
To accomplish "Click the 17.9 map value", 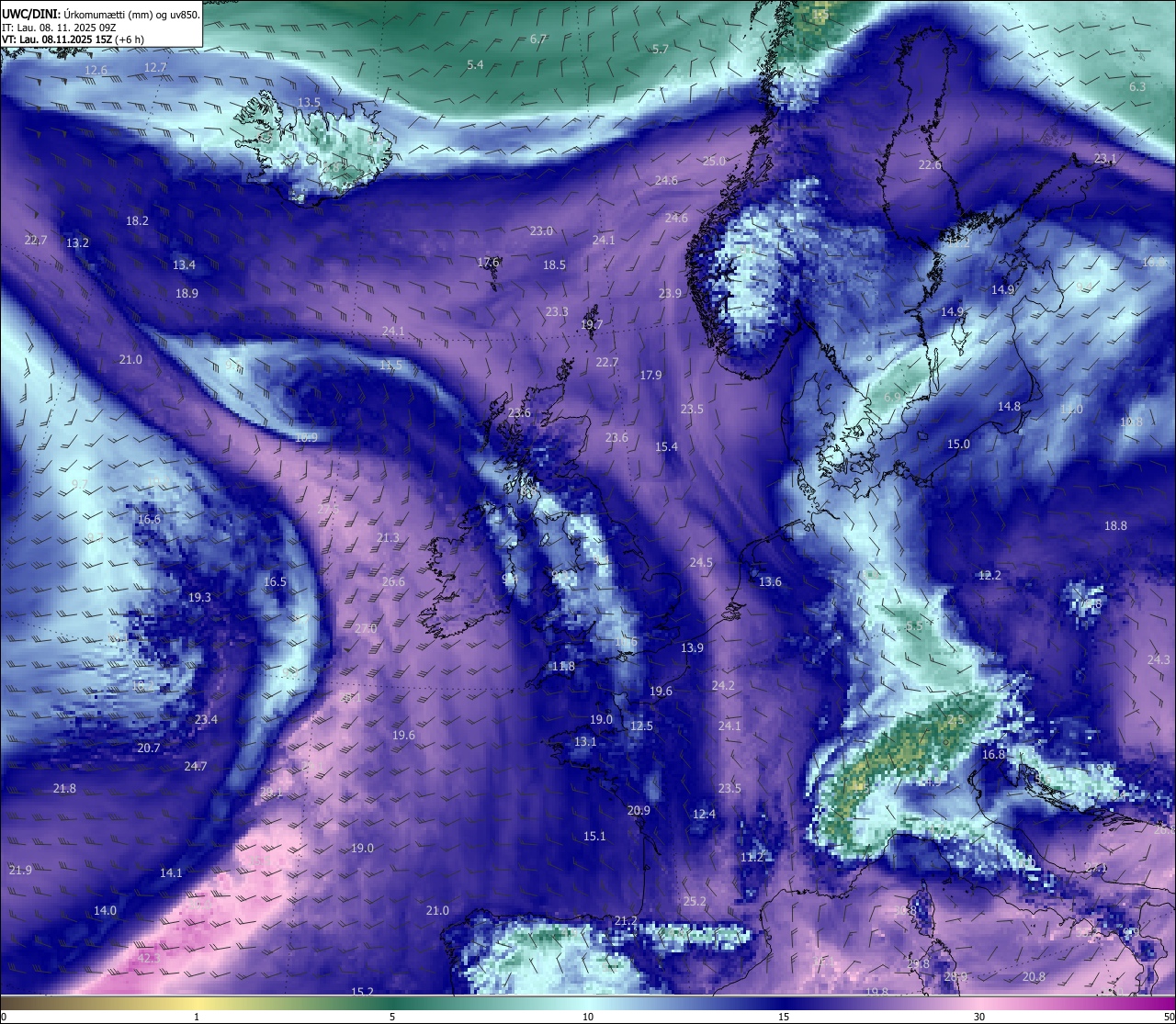I will (650, 375).
